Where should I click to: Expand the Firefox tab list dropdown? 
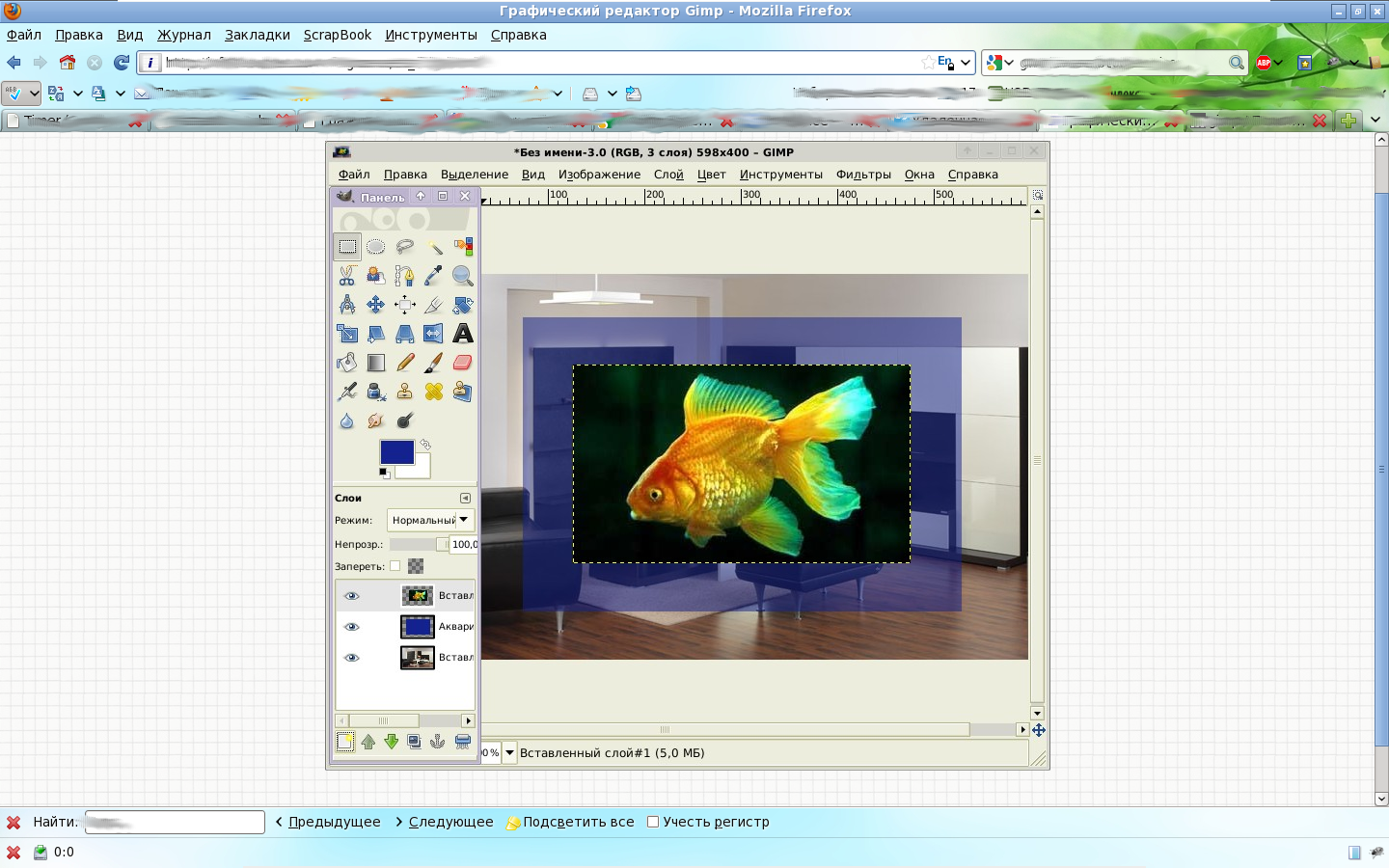point(1375,121)
